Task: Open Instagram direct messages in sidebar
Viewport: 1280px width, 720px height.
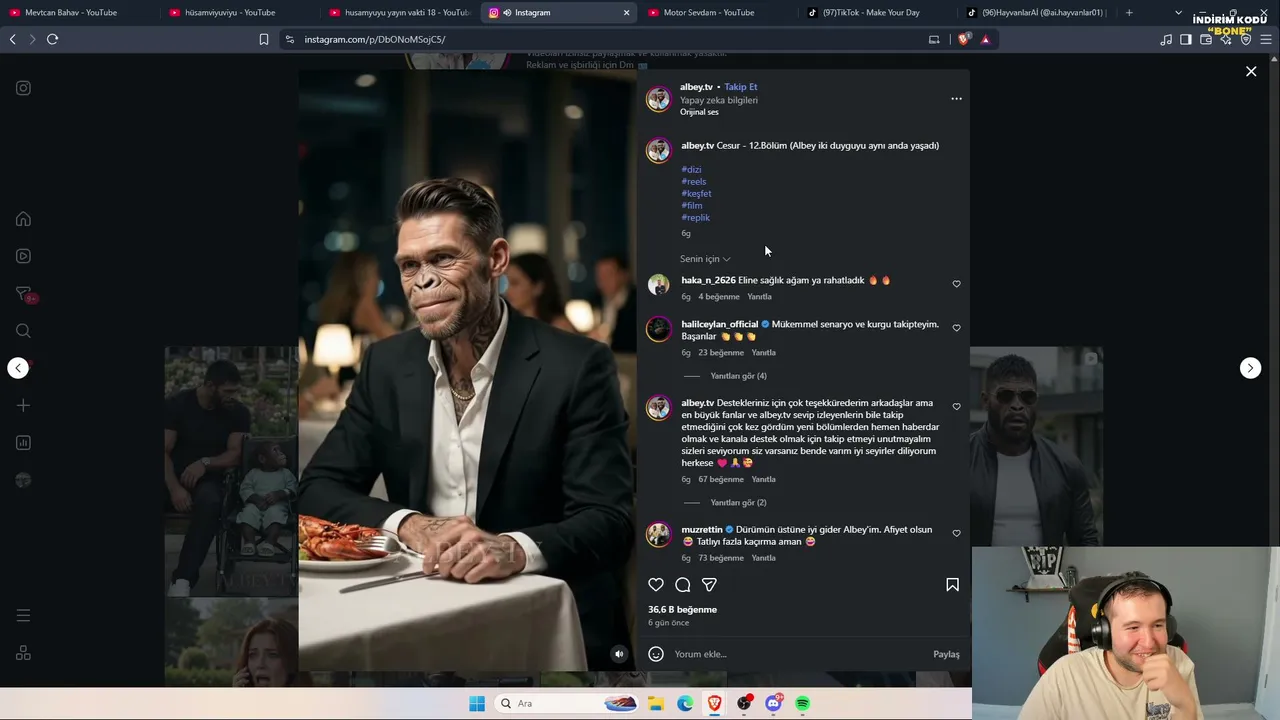Action: (24, 294)
